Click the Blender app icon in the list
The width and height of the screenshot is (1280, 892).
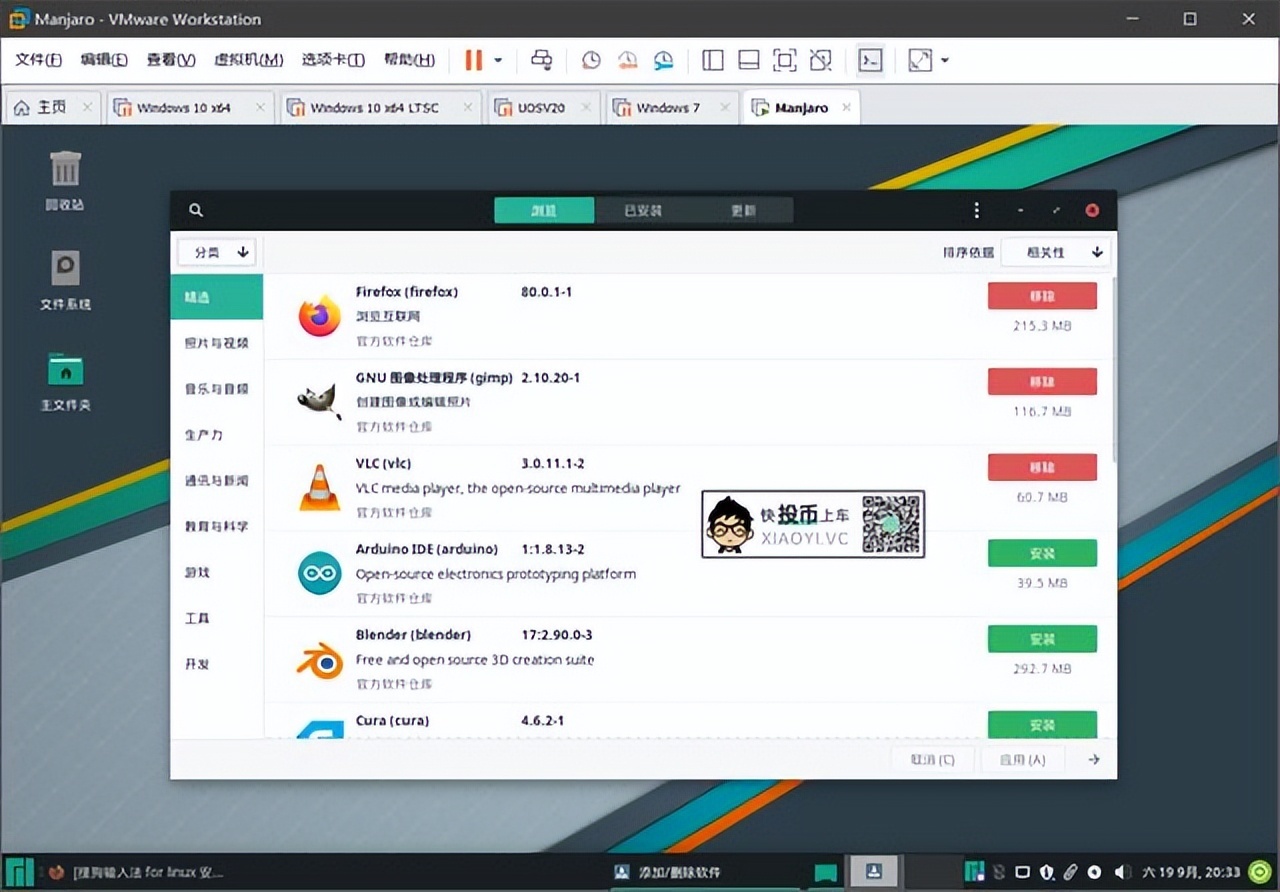pyautogui.click(x=319, y=660)
